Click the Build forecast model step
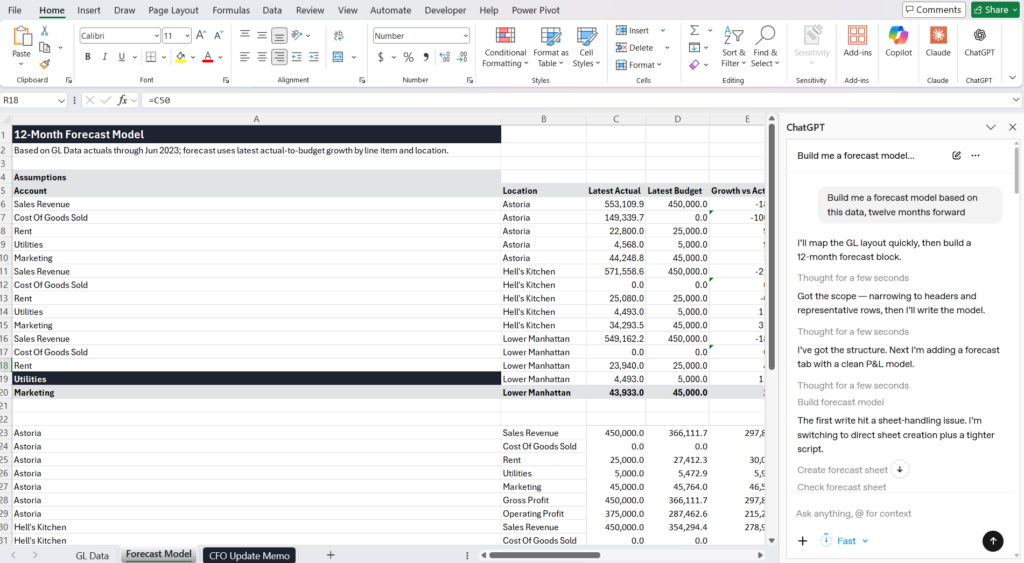This screenshot has height=563, width=1024. click(x=840, y=402)
